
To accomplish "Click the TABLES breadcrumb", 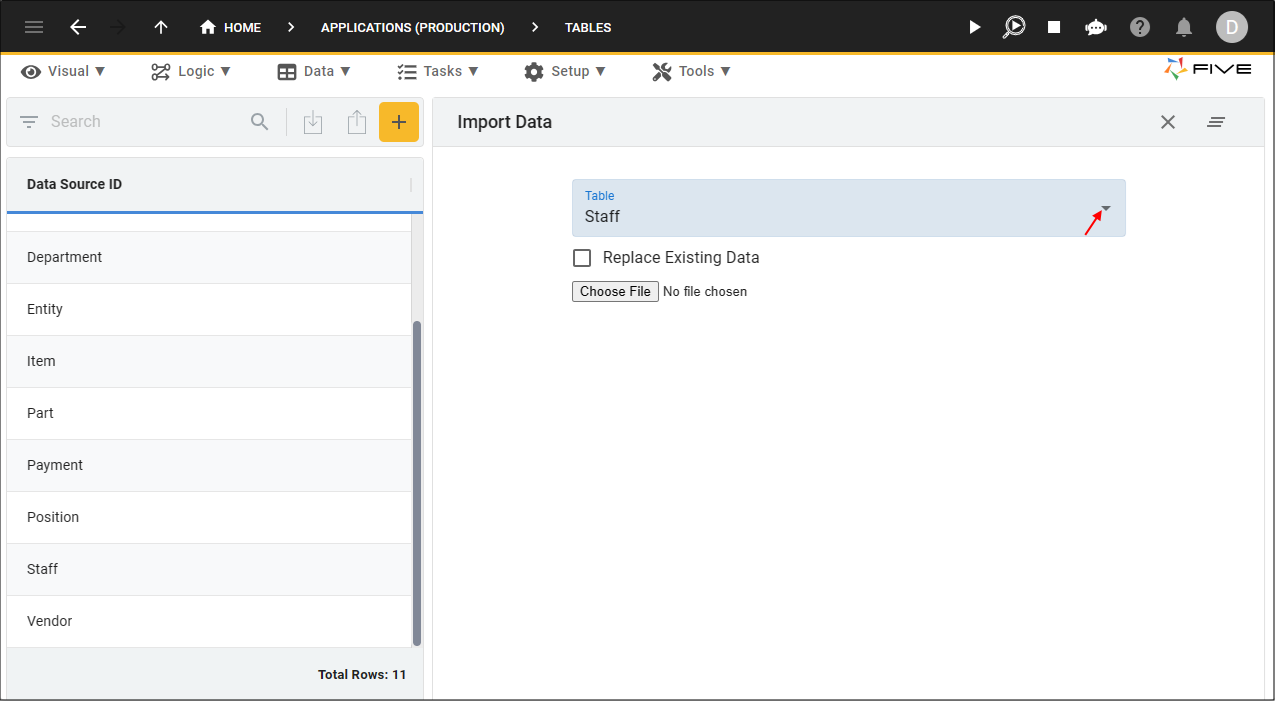I will pos(588,27).
